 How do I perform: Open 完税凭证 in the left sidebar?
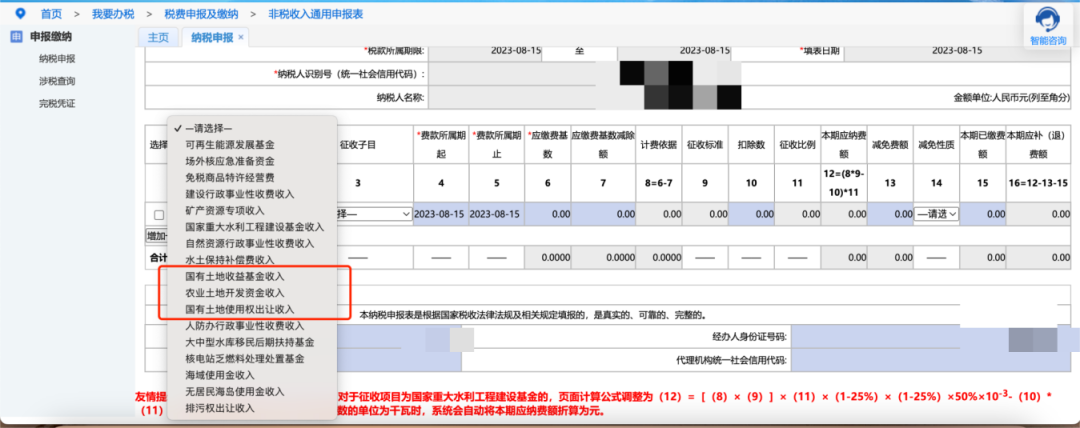57,103
